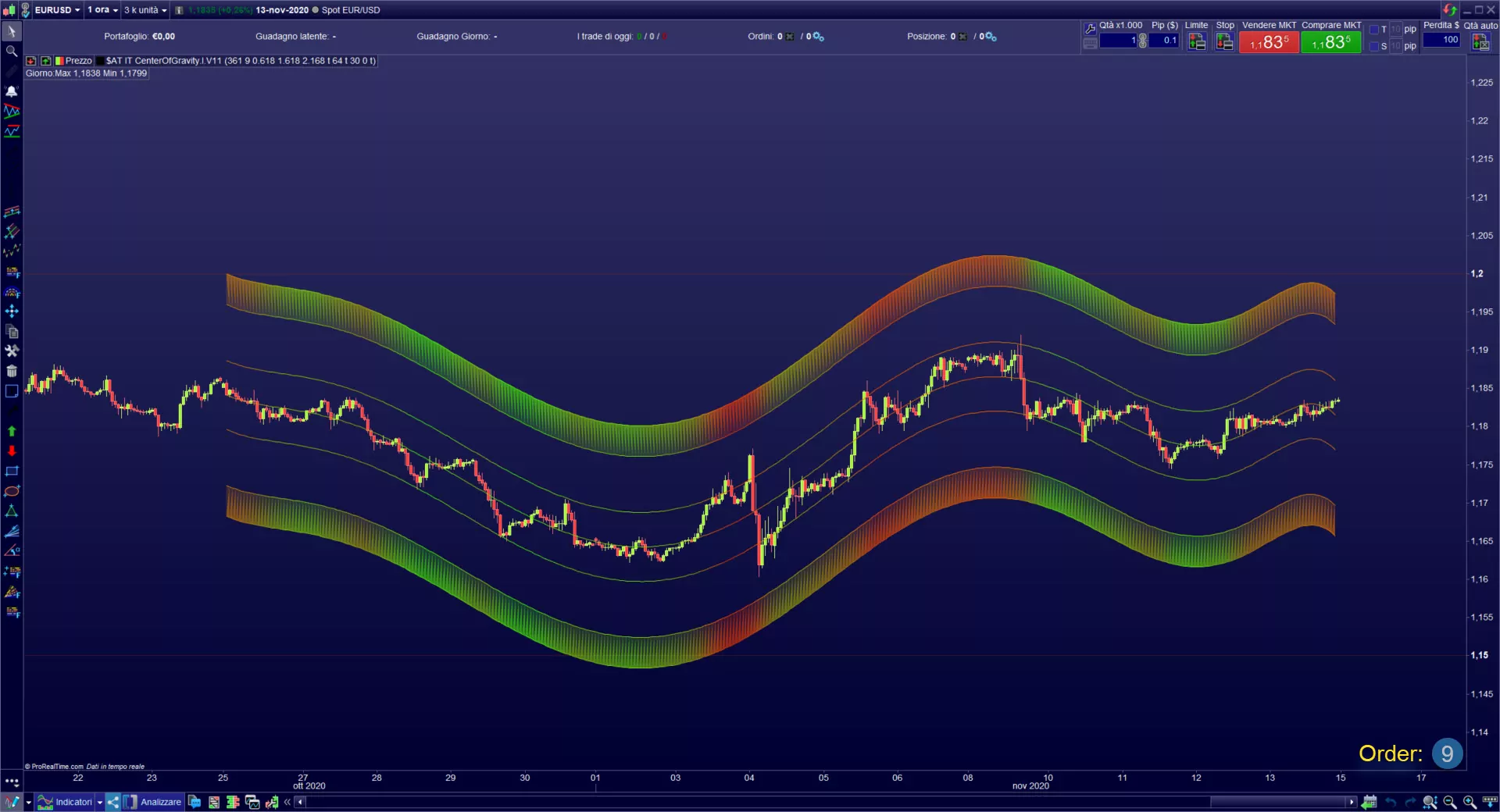The height and width of the screenshot is (812, 1500).
Task: Click the black CenterOfGravity color swatch
Action: 100,61
